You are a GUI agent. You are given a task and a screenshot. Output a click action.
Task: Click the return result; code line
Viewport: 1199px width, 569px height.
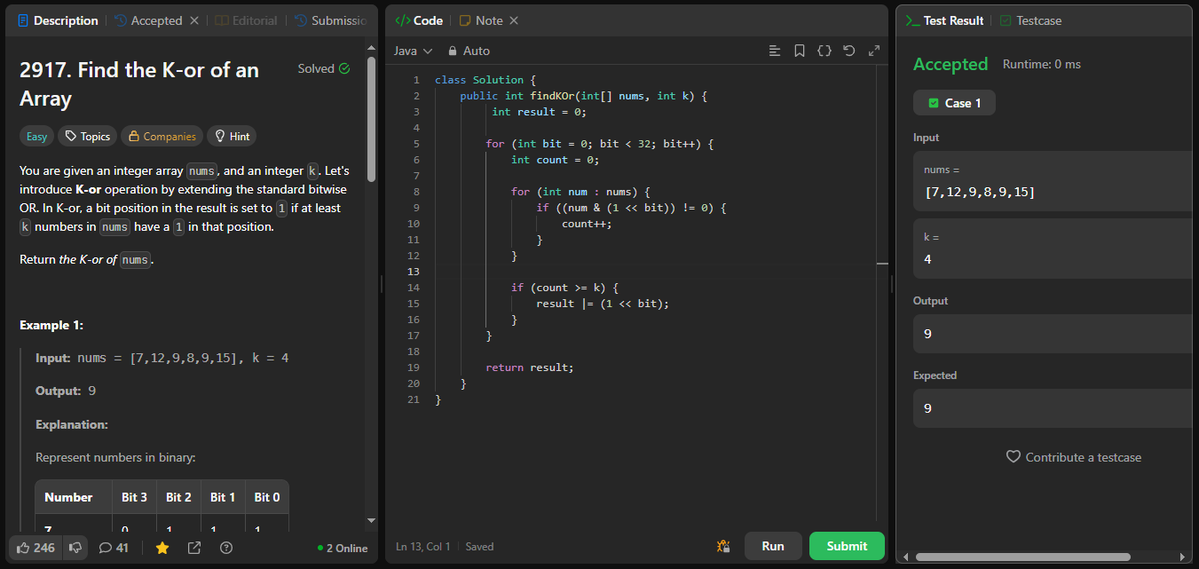pyautogui.click(x=529, y=367)
